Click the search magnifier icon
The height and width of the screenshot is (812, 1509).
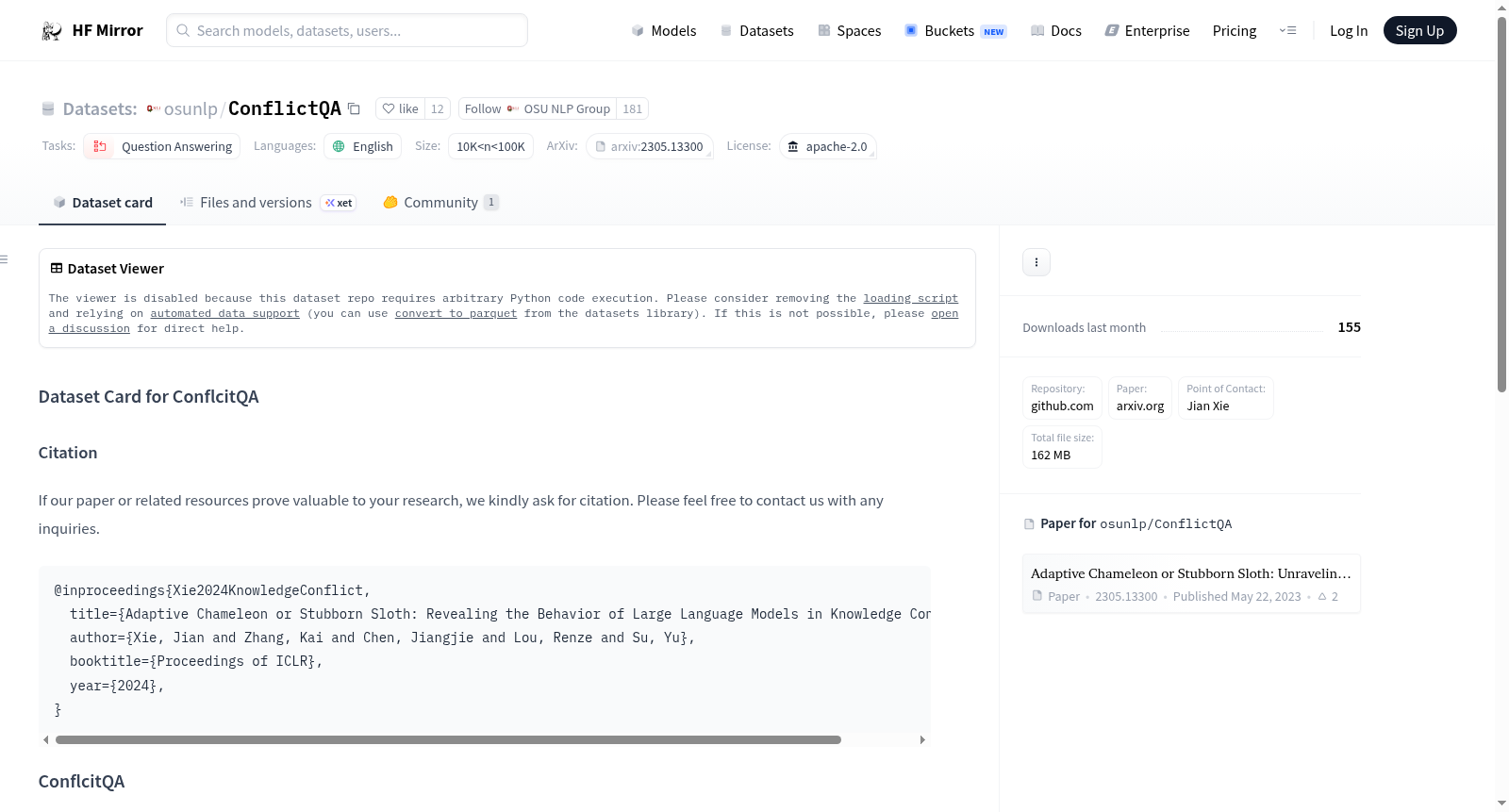click(183, 31)
